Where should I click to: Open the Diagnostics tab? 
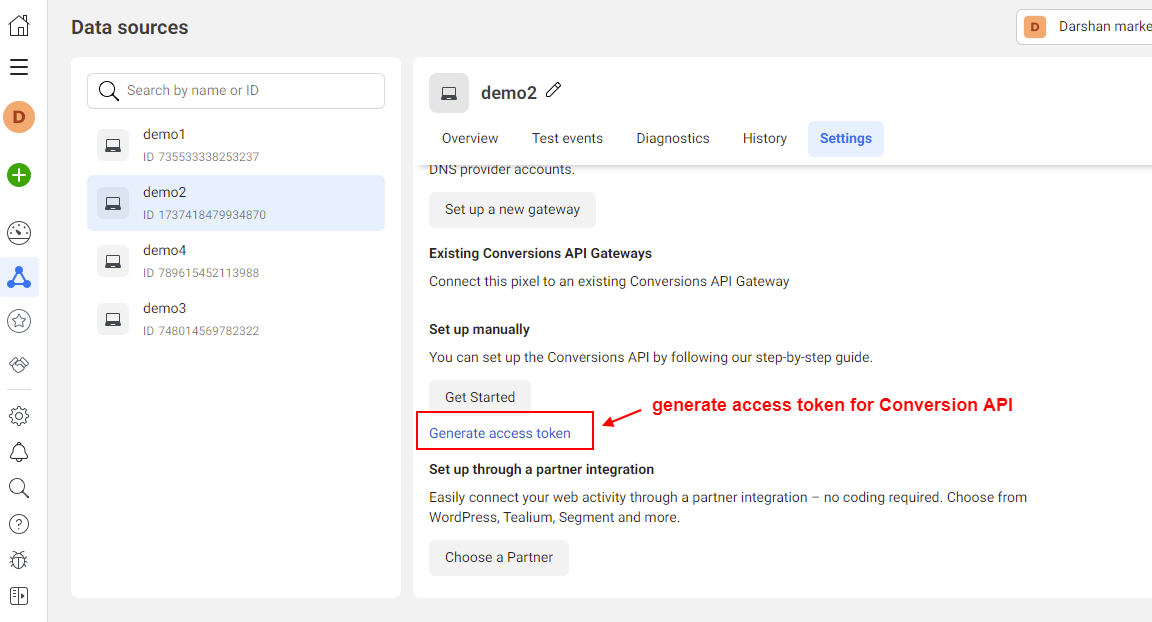pyautogui.click(x=672, y=138)
